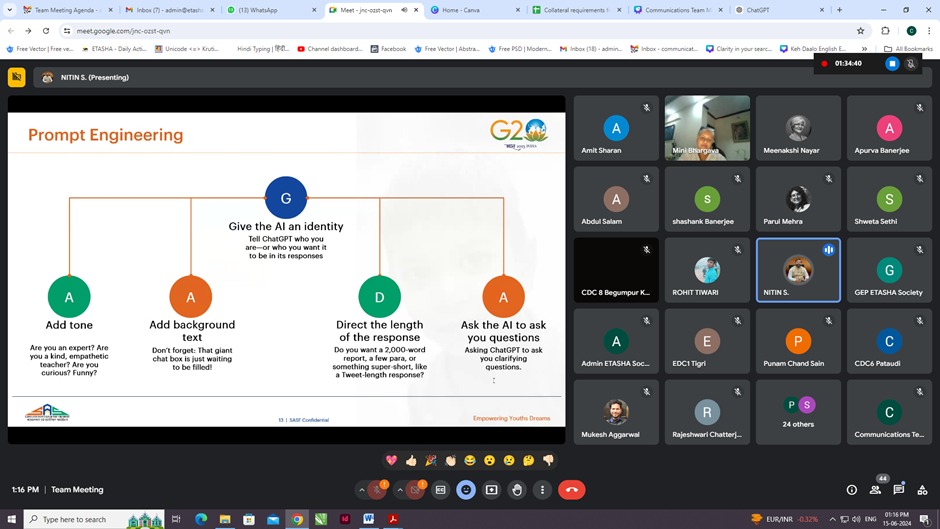Click the muted camera icon beside presenter name
The width and height of the screenshot is (940, 529).
[17, 77]
